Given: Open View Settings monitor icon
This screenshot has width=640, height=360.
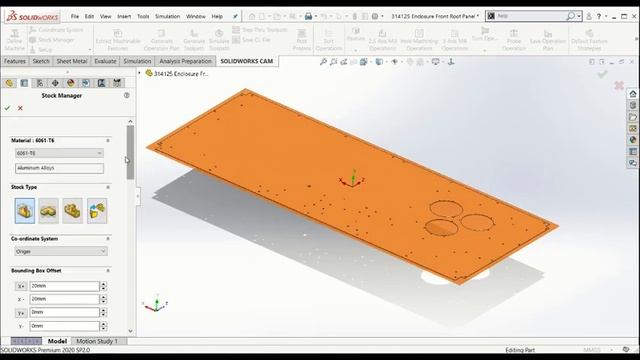Looking at the screenshot, I should point(436,62).
